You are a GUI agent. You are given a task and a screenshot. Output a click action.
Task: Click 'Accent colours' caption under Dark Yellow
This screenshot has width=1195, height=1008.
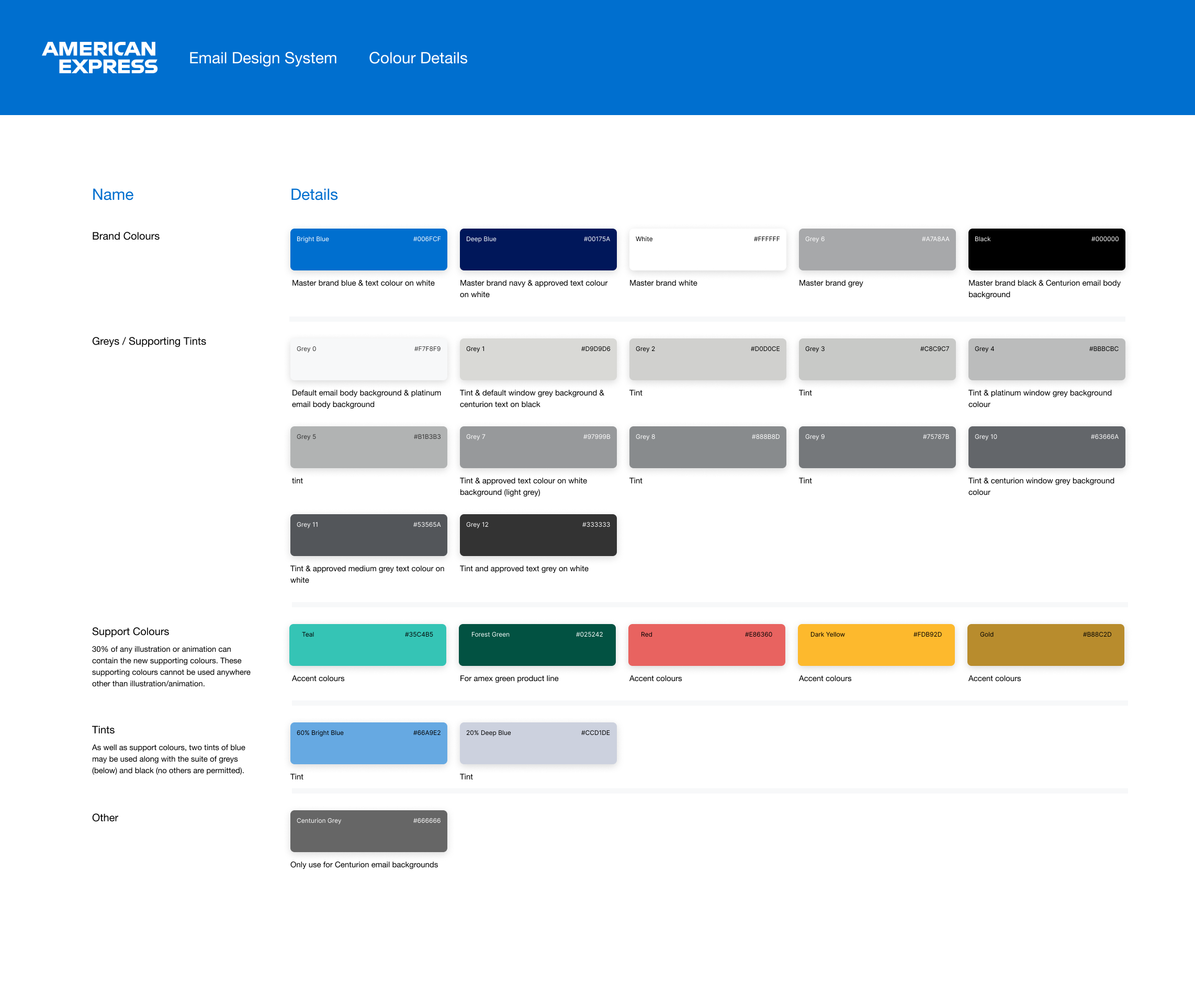[825, 678]
